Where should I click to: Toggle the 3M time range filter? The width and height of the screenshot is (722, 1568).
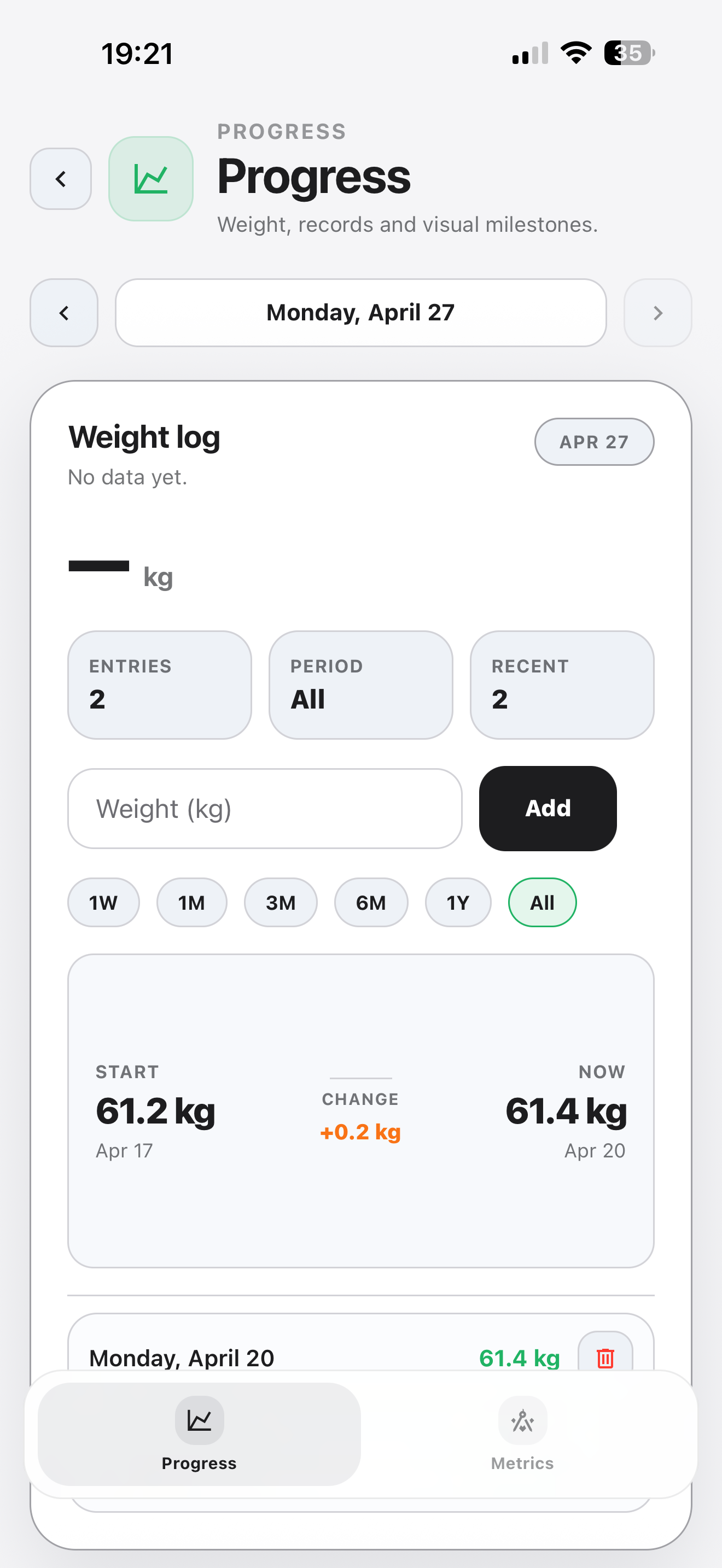pos(280,903)
